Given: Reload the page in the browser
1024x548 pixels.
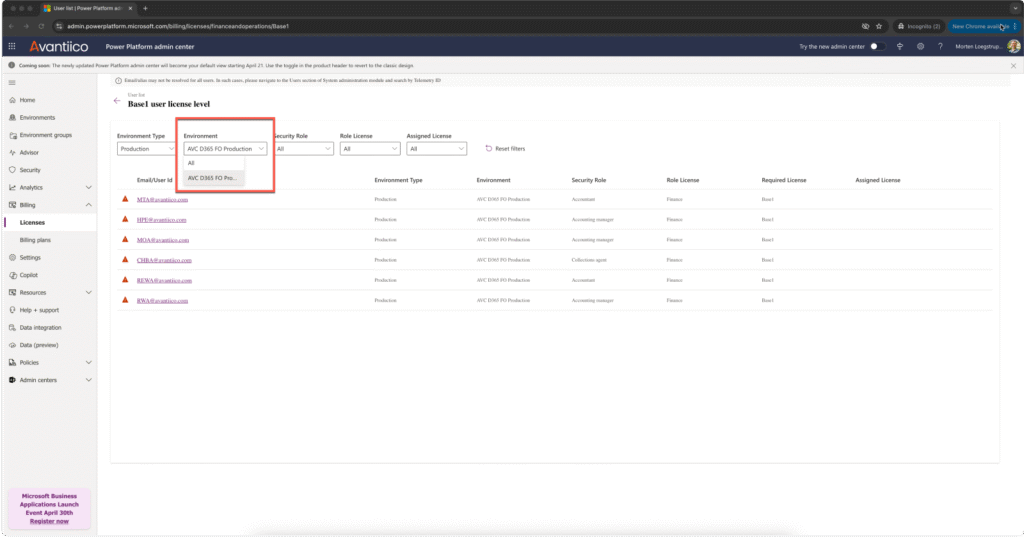Looking at the screenshot, I should pos(40,26).
